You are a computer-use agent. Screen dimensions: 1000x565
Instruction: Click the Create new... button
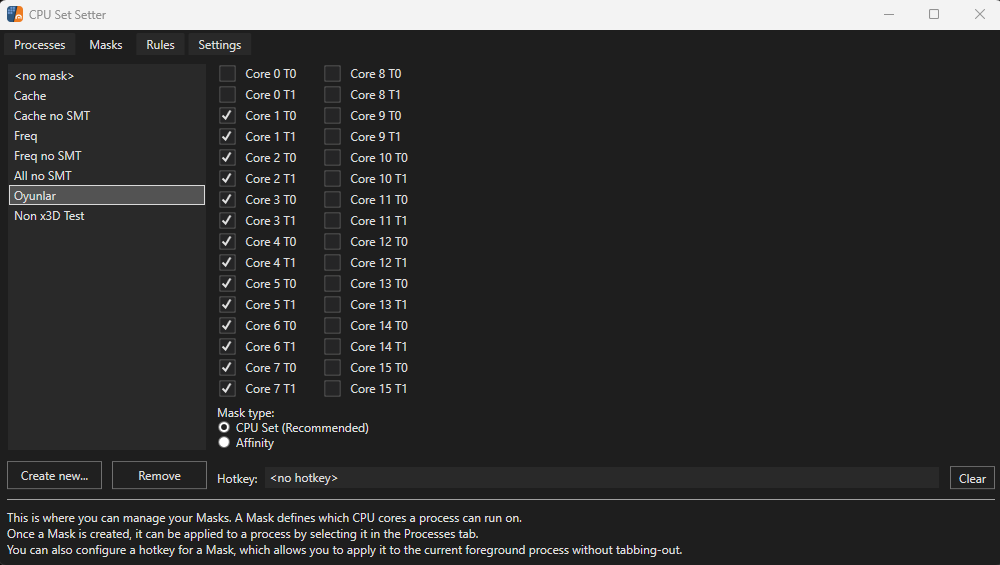click(x=54, y=475)
